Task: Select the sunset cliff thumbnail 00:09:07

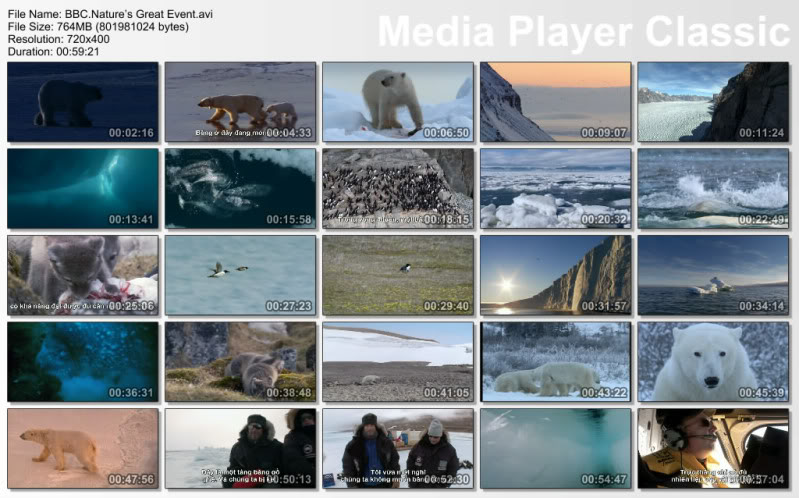Action: (555, 102)
